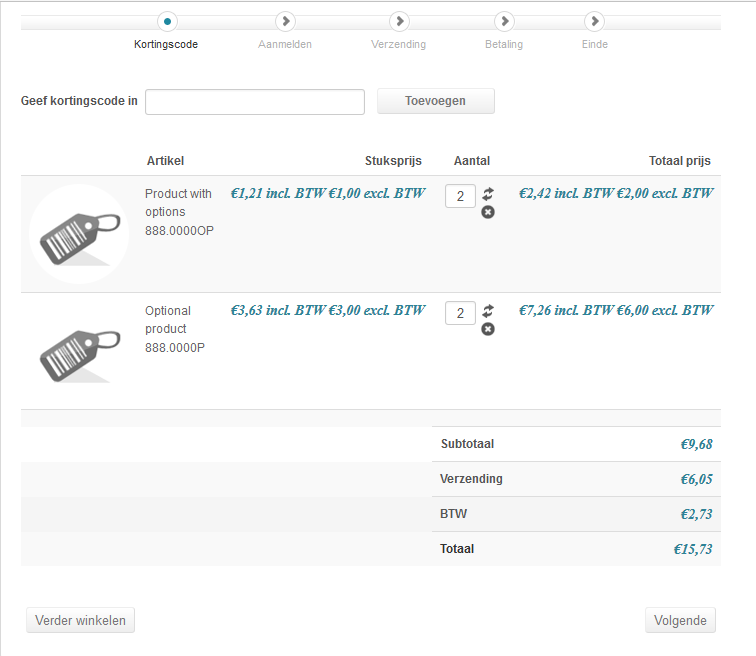Click Verder winkelen to continue shopping
Screen dimensions: 756x656
click(80, 620)
